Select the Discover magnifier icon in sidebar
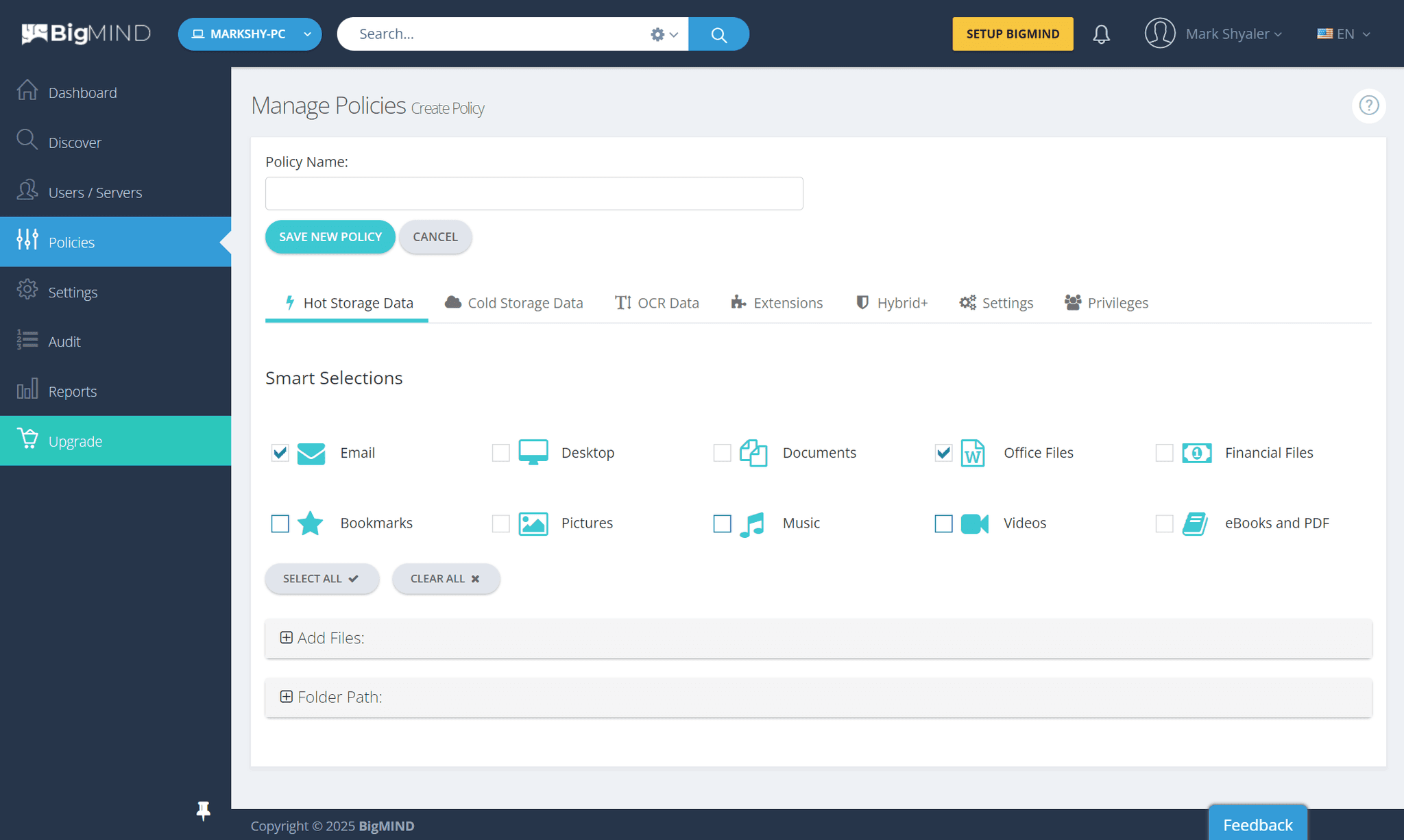The width and height of the screenshot is (1404, 840). click(27, 141)
